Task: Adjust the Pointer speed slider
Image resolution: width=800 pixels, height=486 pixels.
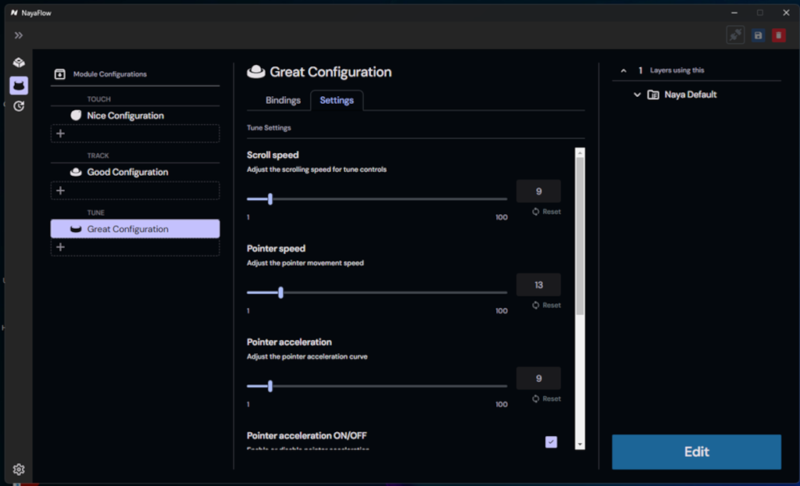Action: 281,293
